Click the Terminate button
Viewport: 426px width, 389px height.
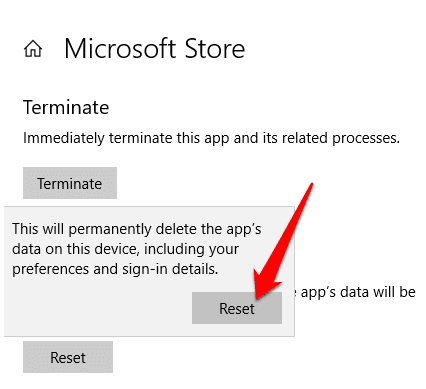coord(70,183)
